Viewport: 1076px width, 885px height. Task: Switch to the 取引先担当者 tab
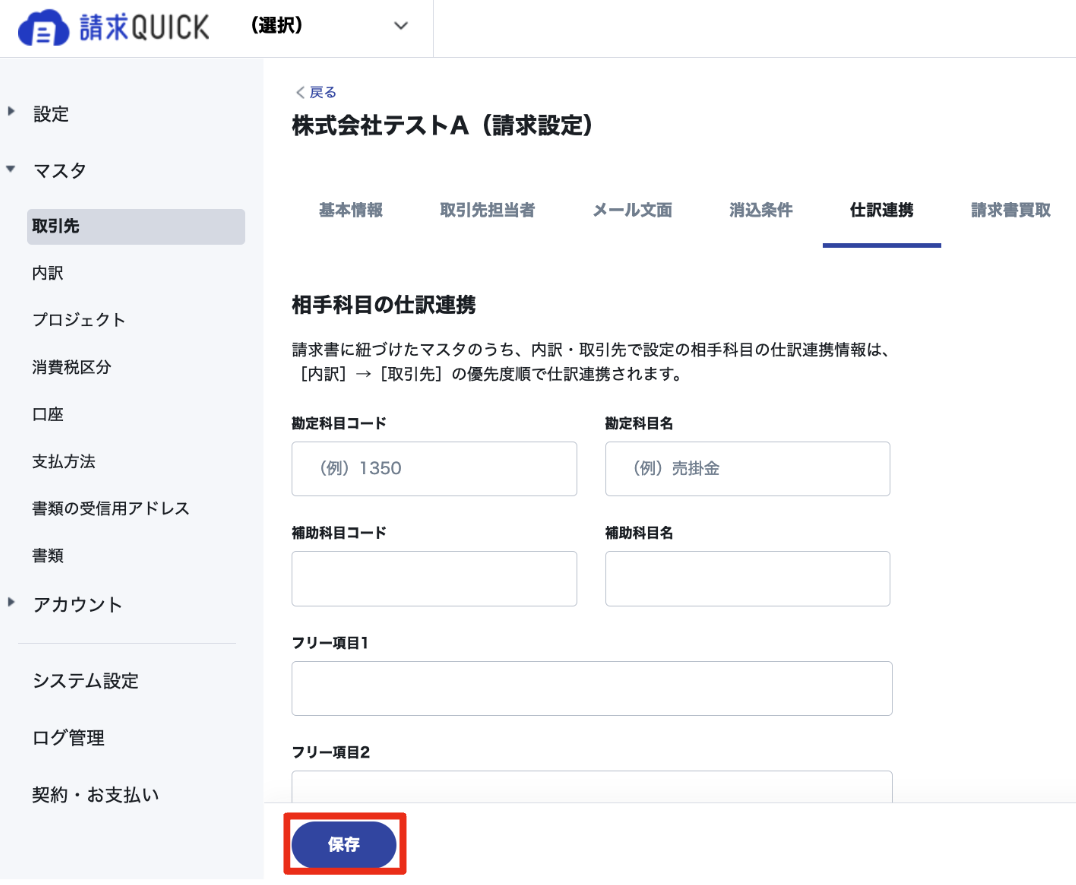click(487, 210)
